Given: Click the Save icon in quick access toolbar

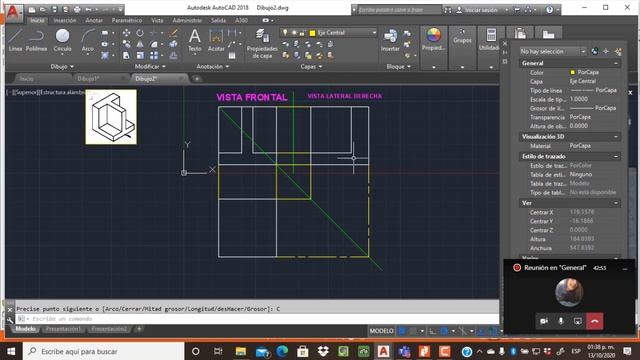Looking at the screenshot, I should click(54, 9).
